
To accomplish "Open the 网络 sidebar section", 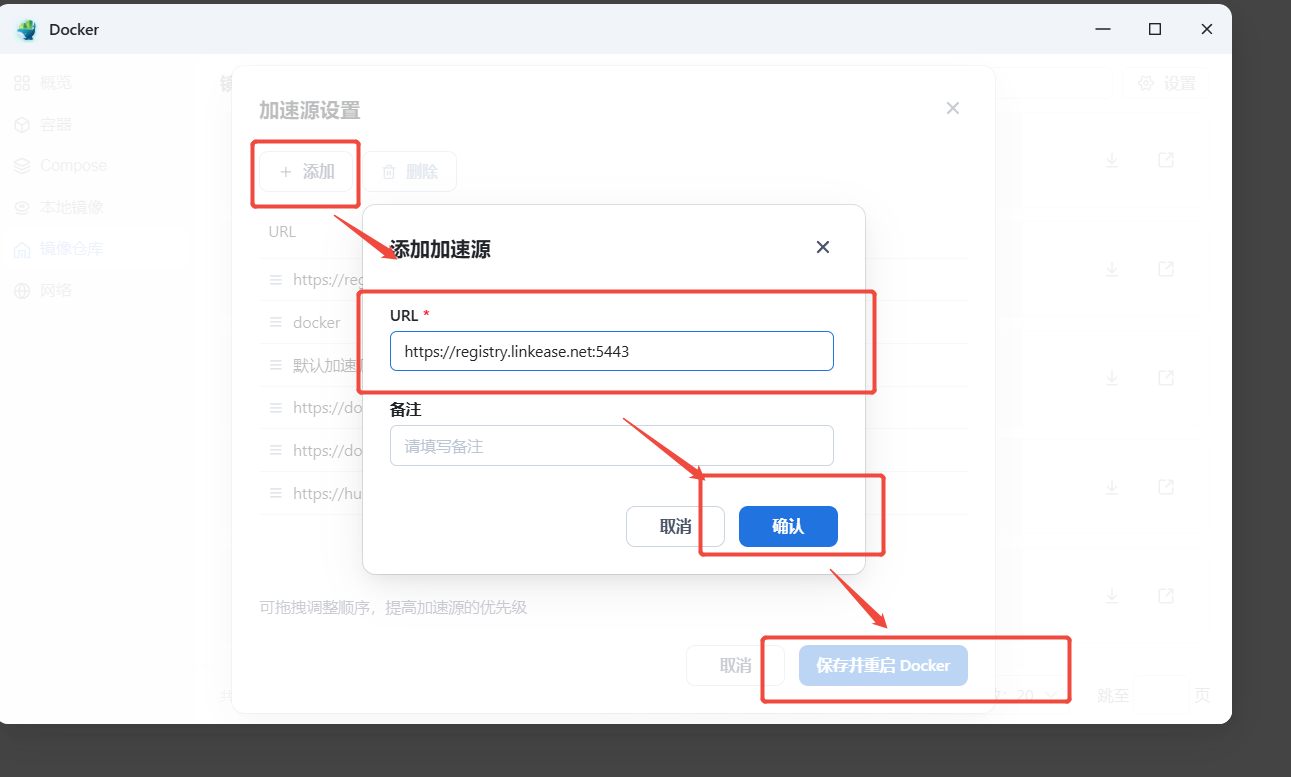I will [x=56, y=291].
